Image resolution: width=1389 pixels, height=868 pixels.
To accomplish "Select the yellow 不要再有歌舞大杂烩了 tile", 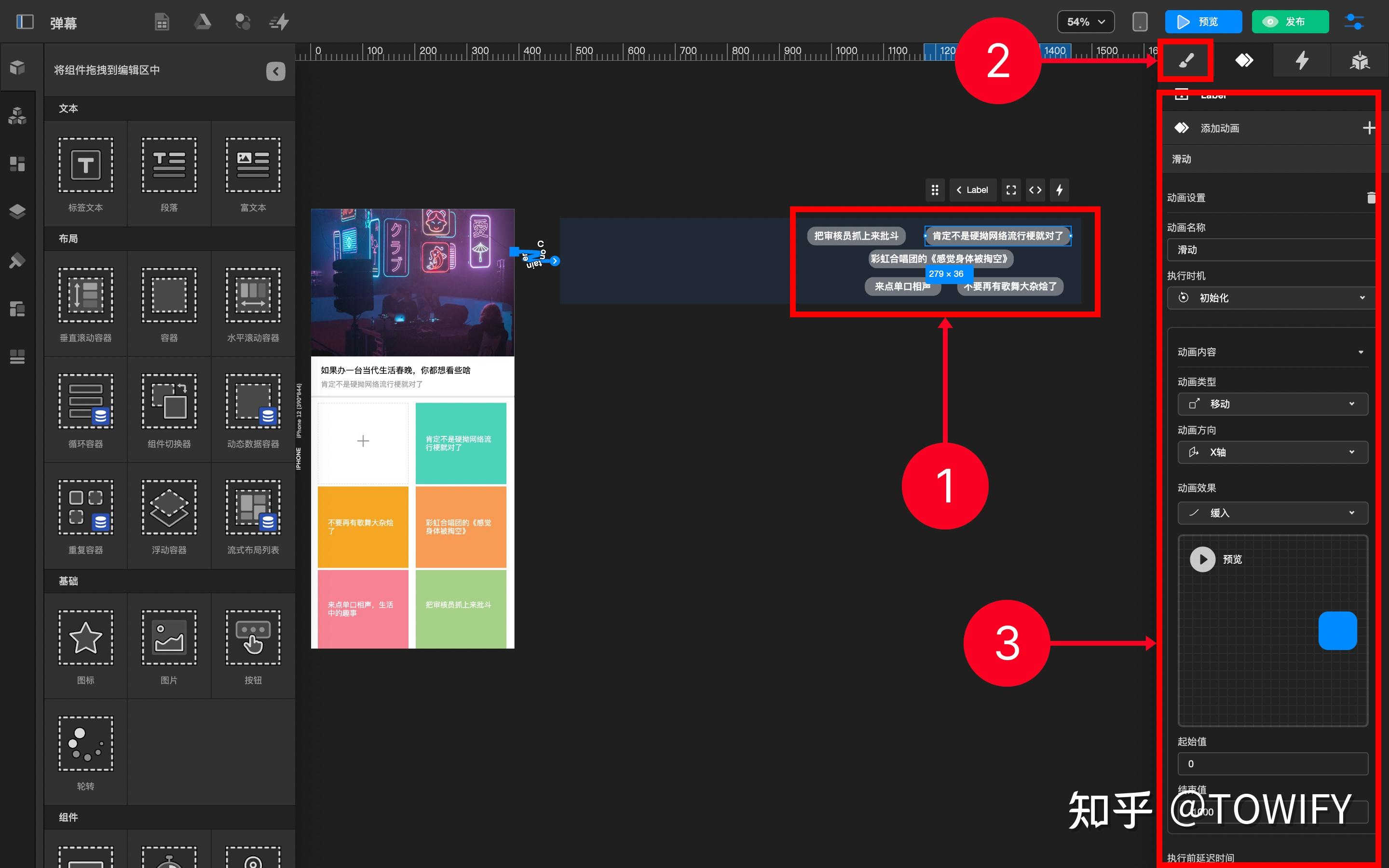I will coord(363,527).
